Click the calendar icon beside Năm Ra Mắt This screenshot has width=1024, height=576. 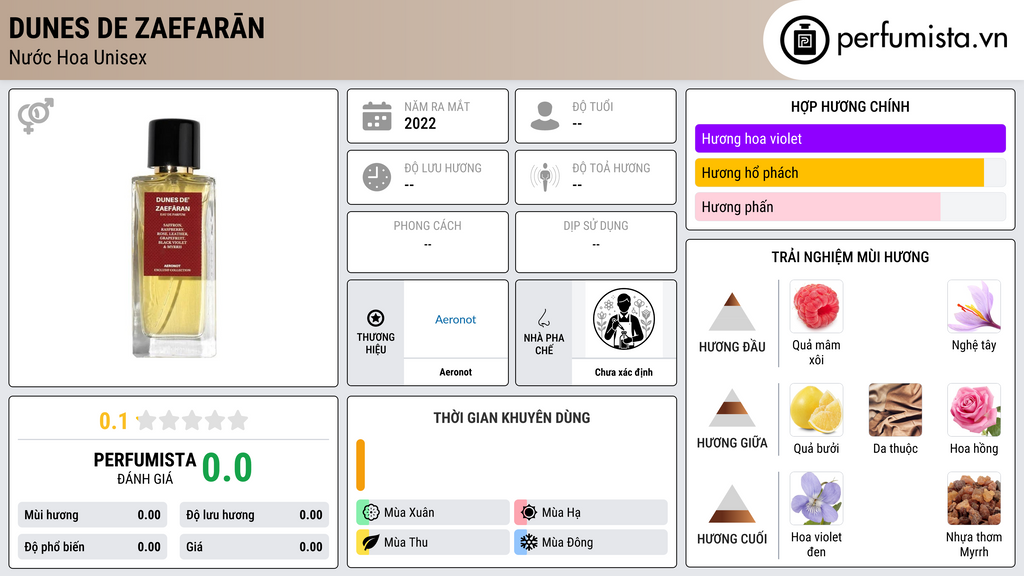(x=377, y=116)
